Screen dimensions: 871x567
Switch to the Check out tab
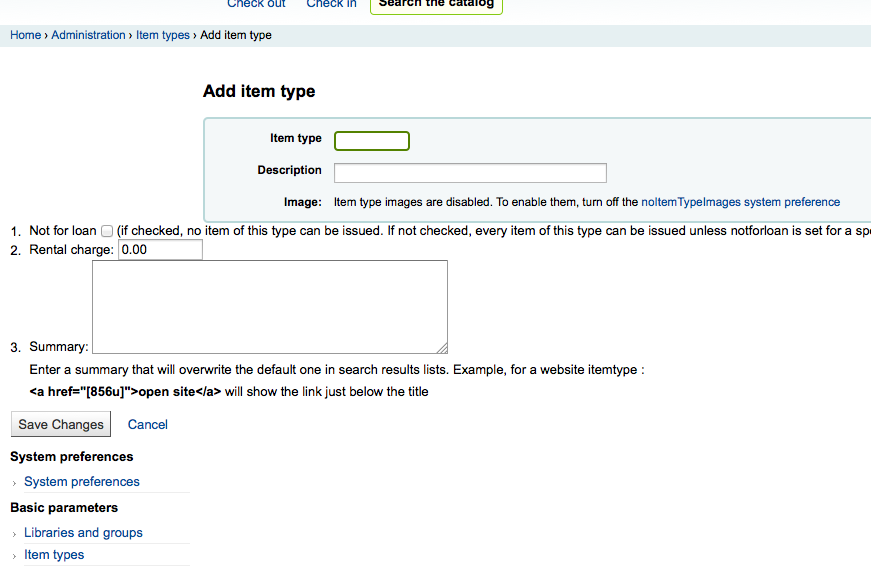point(256,4)
